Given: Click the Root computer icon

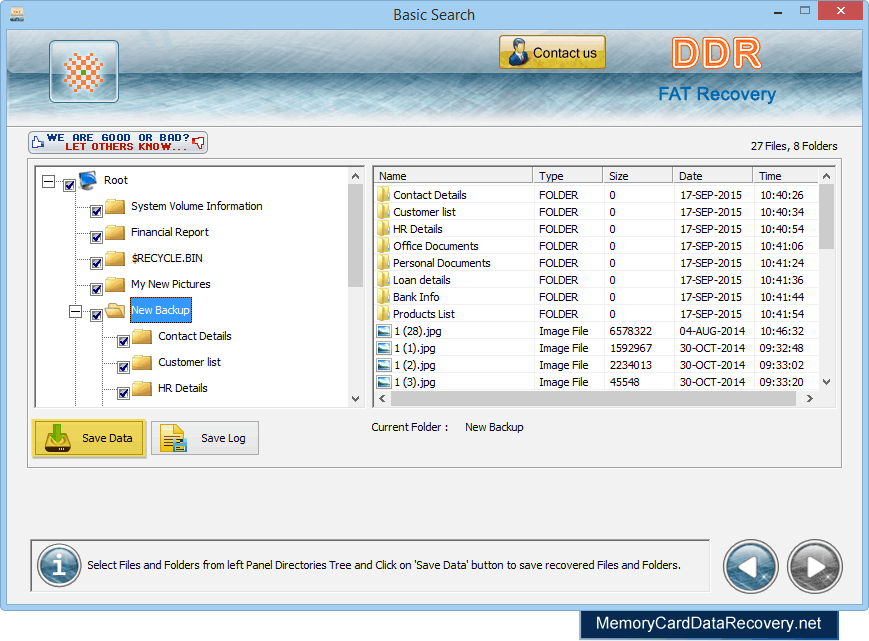Looking at the screenshot, I should click(x=88, y=180).
